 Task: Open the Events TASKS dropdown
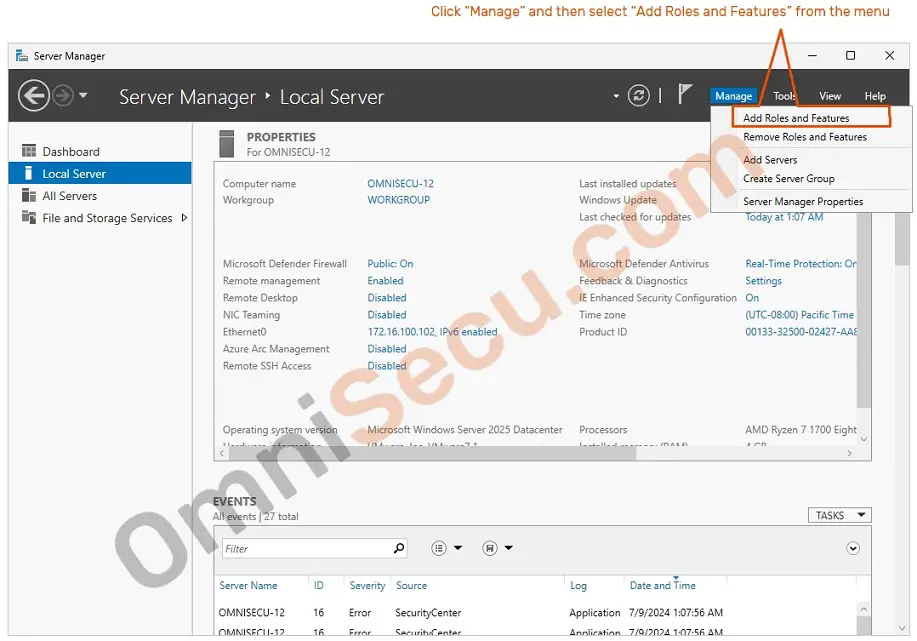click(839, 515)
